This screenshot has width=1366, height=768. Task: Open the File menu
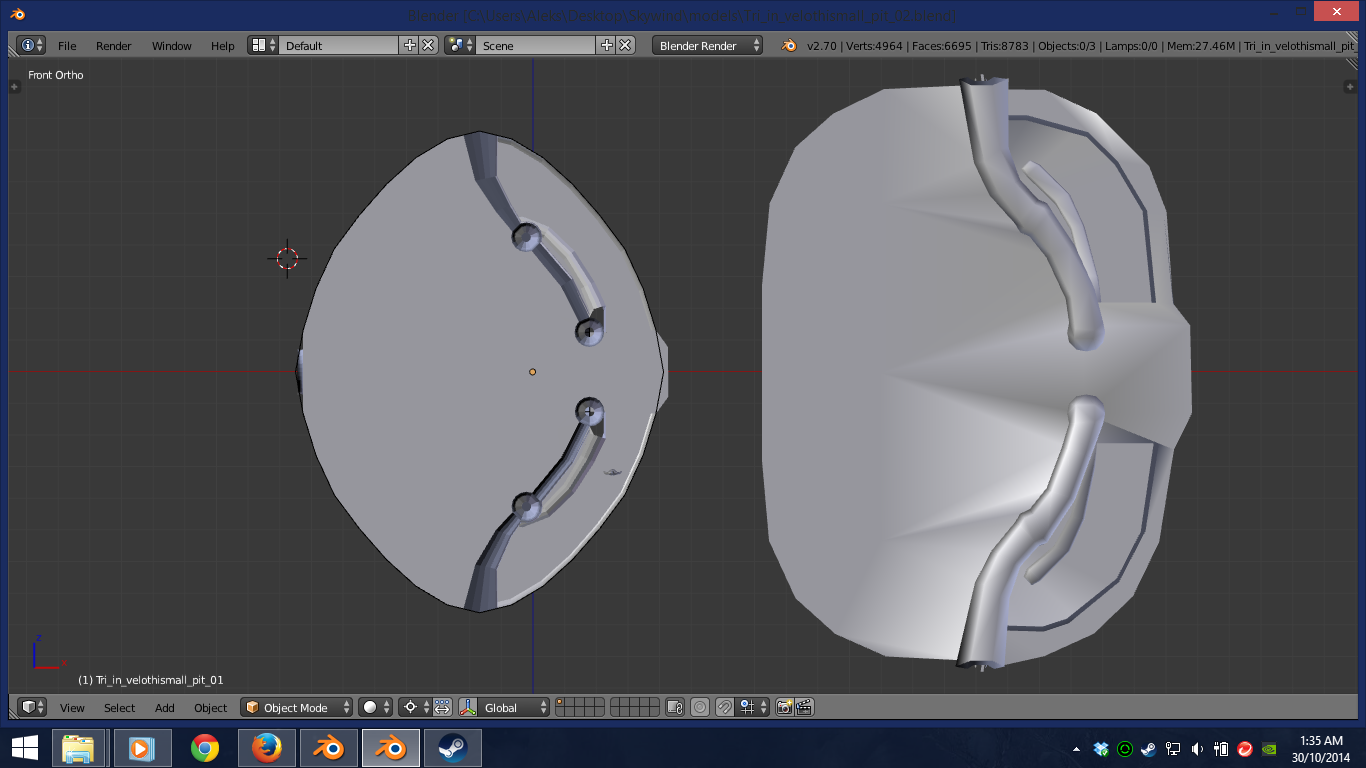[67, 46]
